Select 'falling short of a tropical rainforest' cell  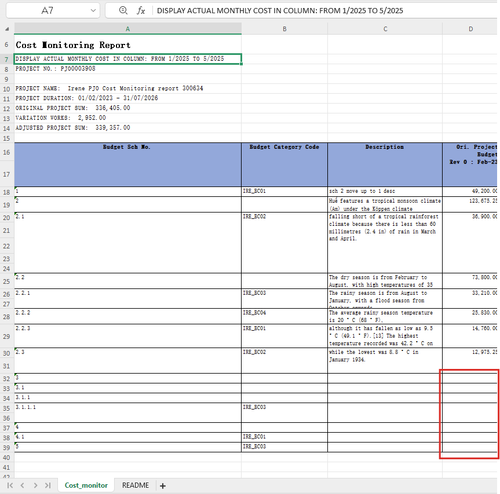point(385,243)
